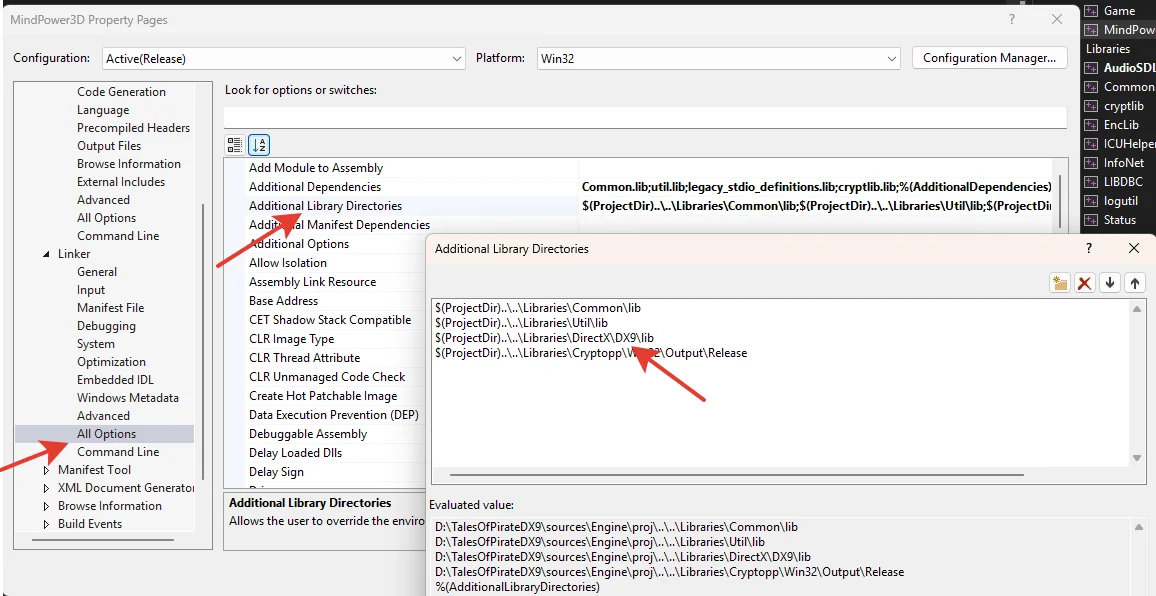Click the help icon in Additional Library Directories
Viewport: 1156px width, 596px height.
(x=1089, y=248)
